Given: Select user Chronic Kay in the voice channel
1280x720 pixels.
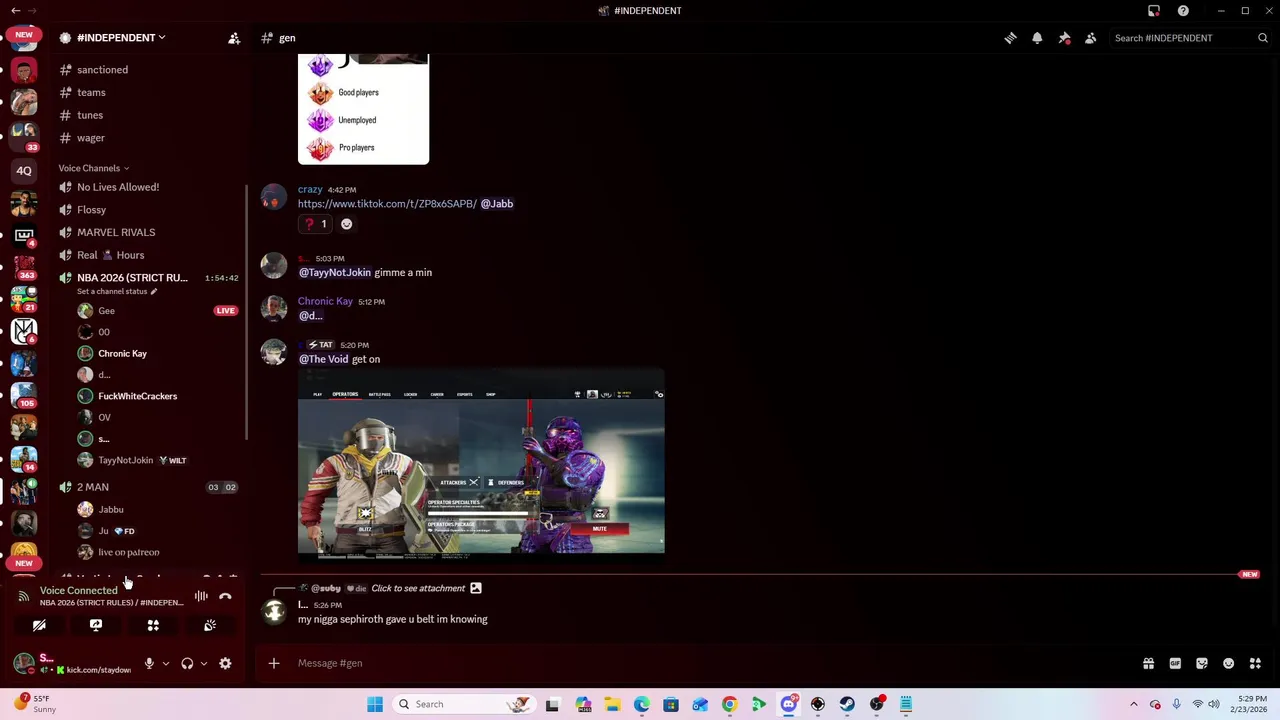Looking at the screenshot, I should (122, 353).
